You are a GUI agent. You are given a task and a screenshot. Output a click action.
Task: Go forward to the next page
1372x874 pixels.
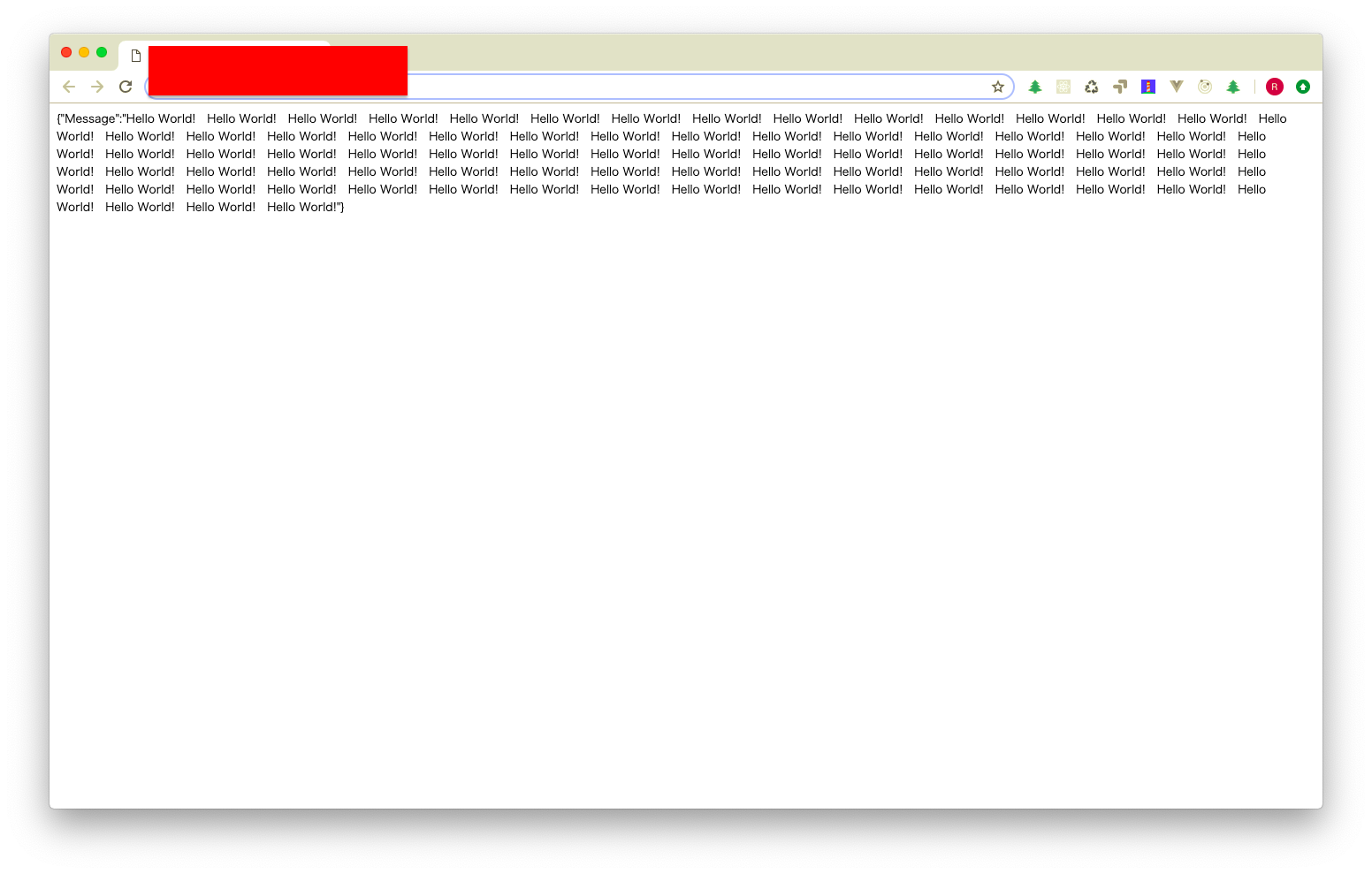[x=97, y=87]
